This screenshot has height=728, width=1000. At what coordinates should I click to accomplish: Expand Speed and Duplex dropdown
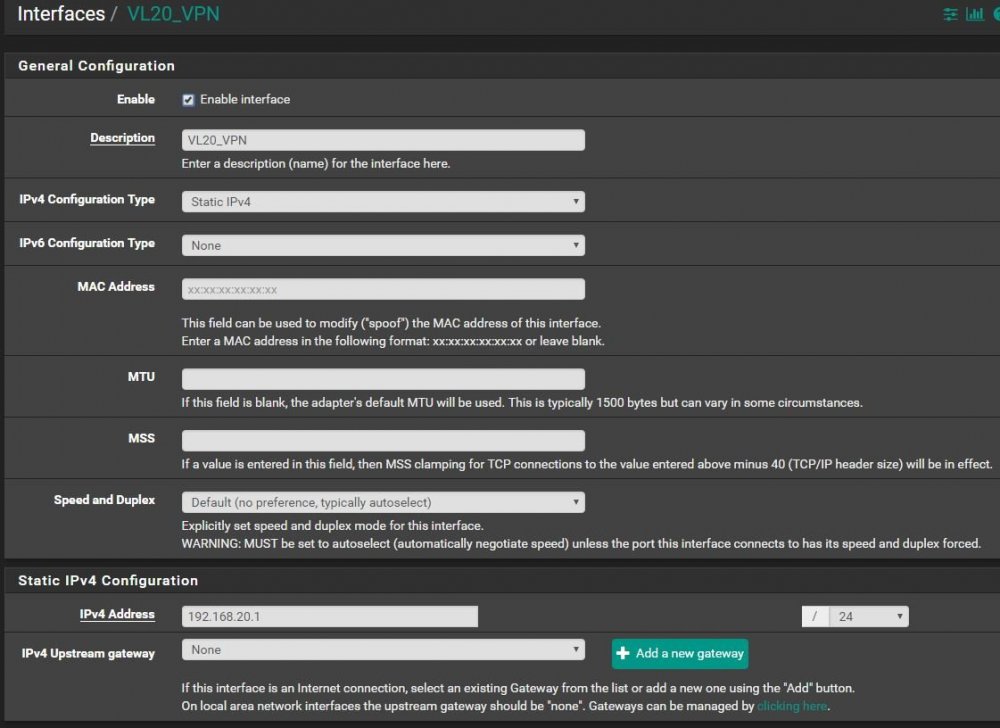383,502
